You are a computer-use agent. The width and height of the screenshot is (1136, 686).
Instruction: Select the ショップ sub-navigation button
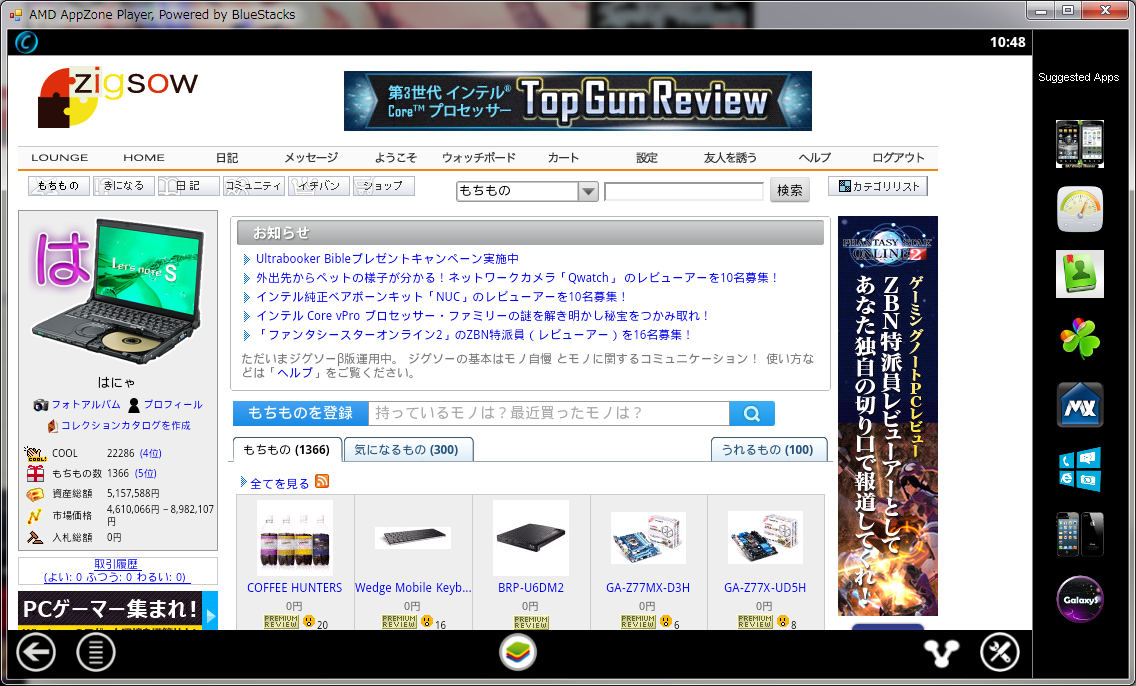(x=383, y=185)
